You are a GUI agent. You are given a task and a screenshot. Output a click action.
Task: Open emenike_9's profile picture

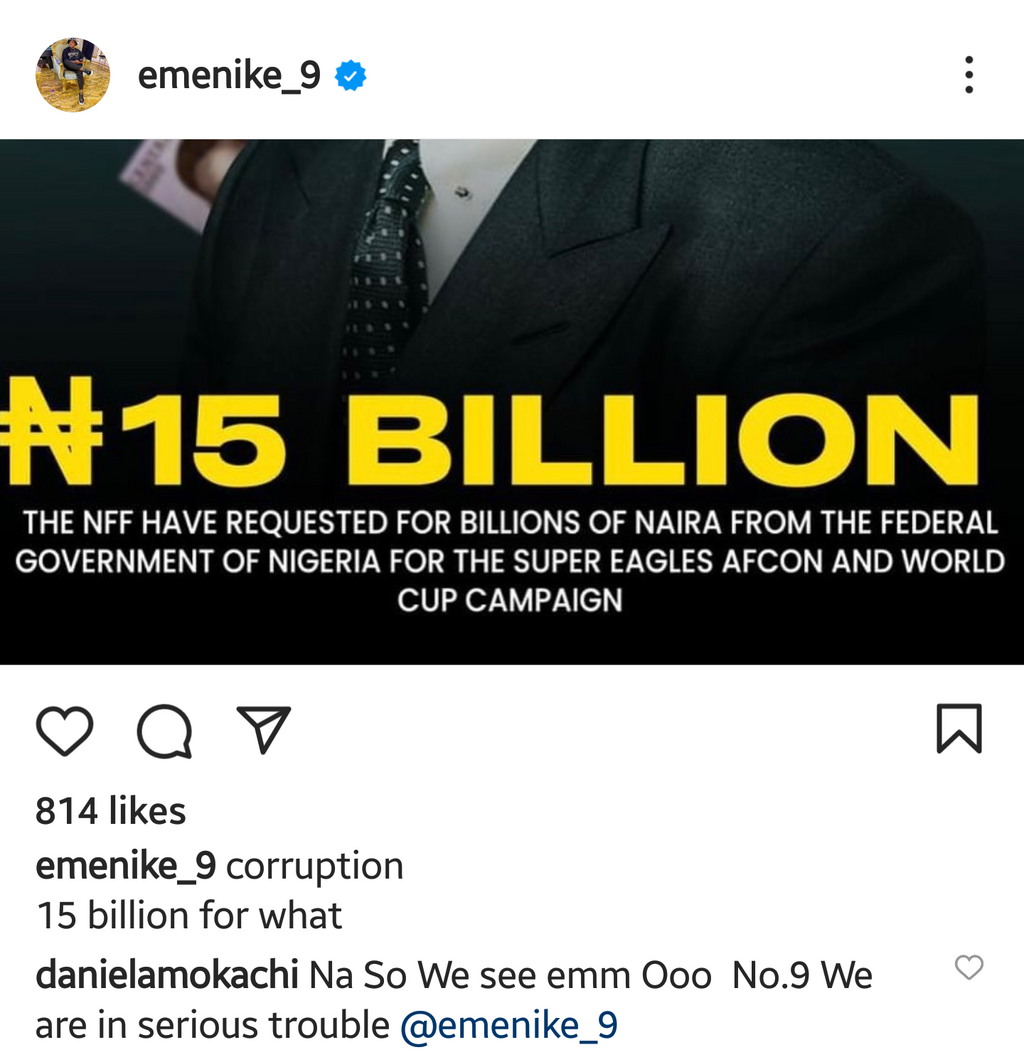72,73
